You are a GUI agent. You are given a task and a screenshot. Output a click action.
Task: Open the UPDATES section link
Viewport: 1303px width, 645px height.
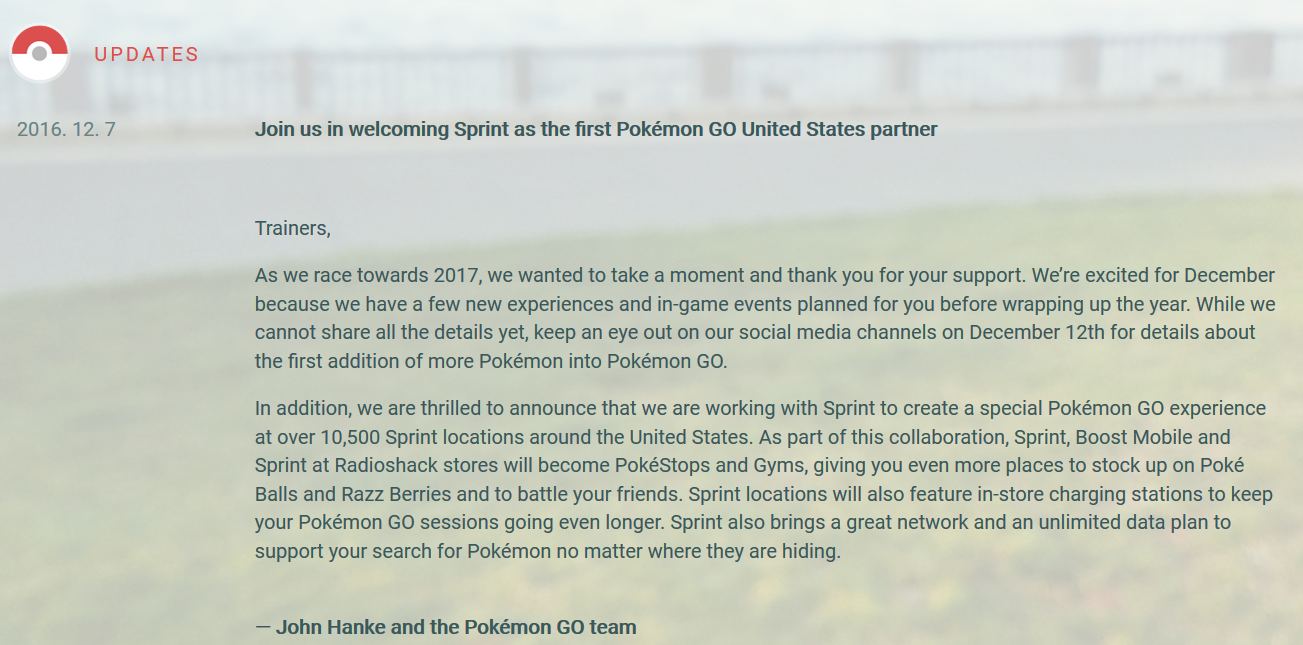[x=146, y=55]
